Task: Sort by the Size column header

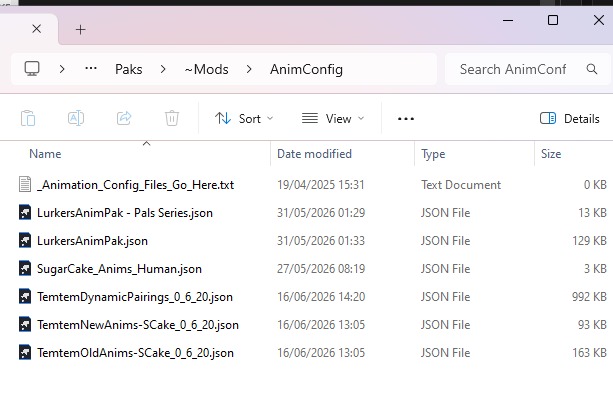Action: [x=551, y=154]
